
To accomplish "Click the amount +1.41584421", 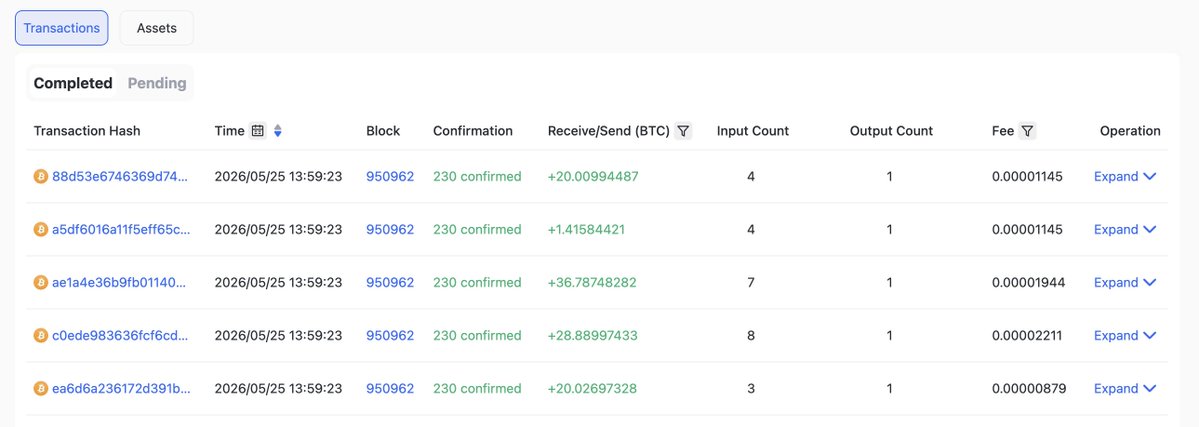I will pyautogui.click(x=586, y=230).
